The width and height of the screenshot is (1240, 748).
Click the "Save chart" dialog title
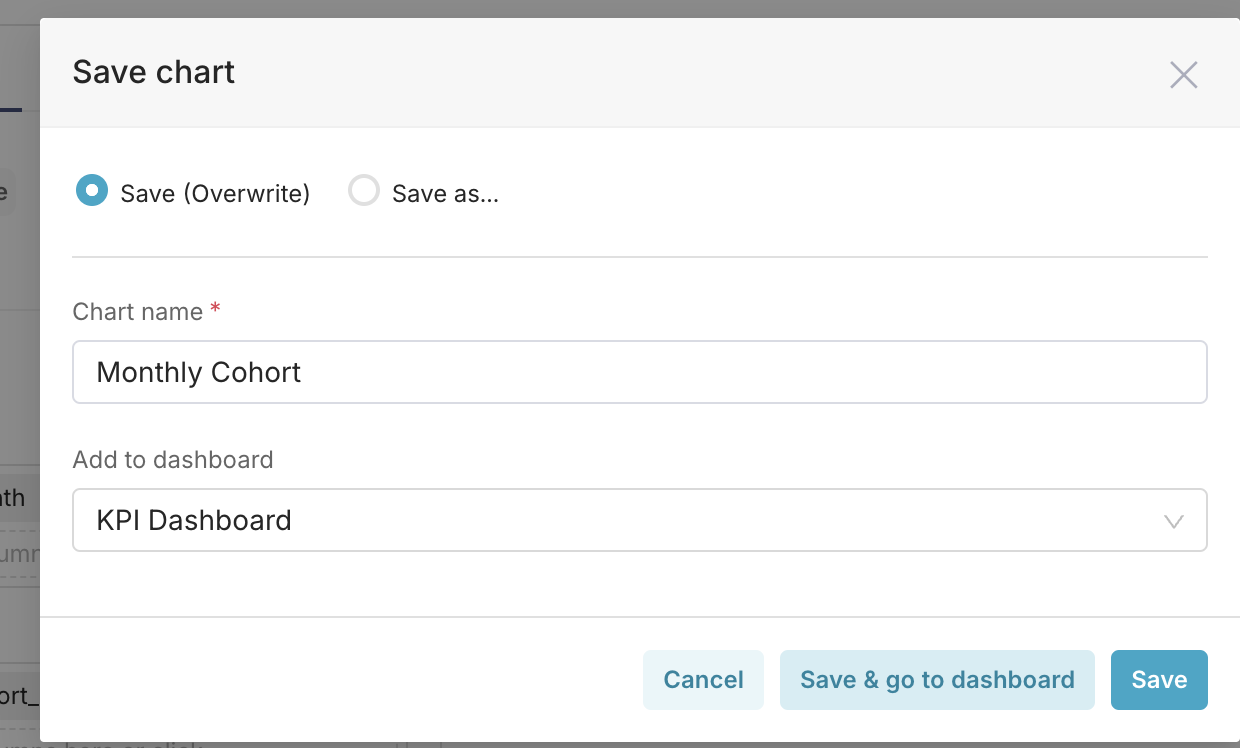click(154, 72)
